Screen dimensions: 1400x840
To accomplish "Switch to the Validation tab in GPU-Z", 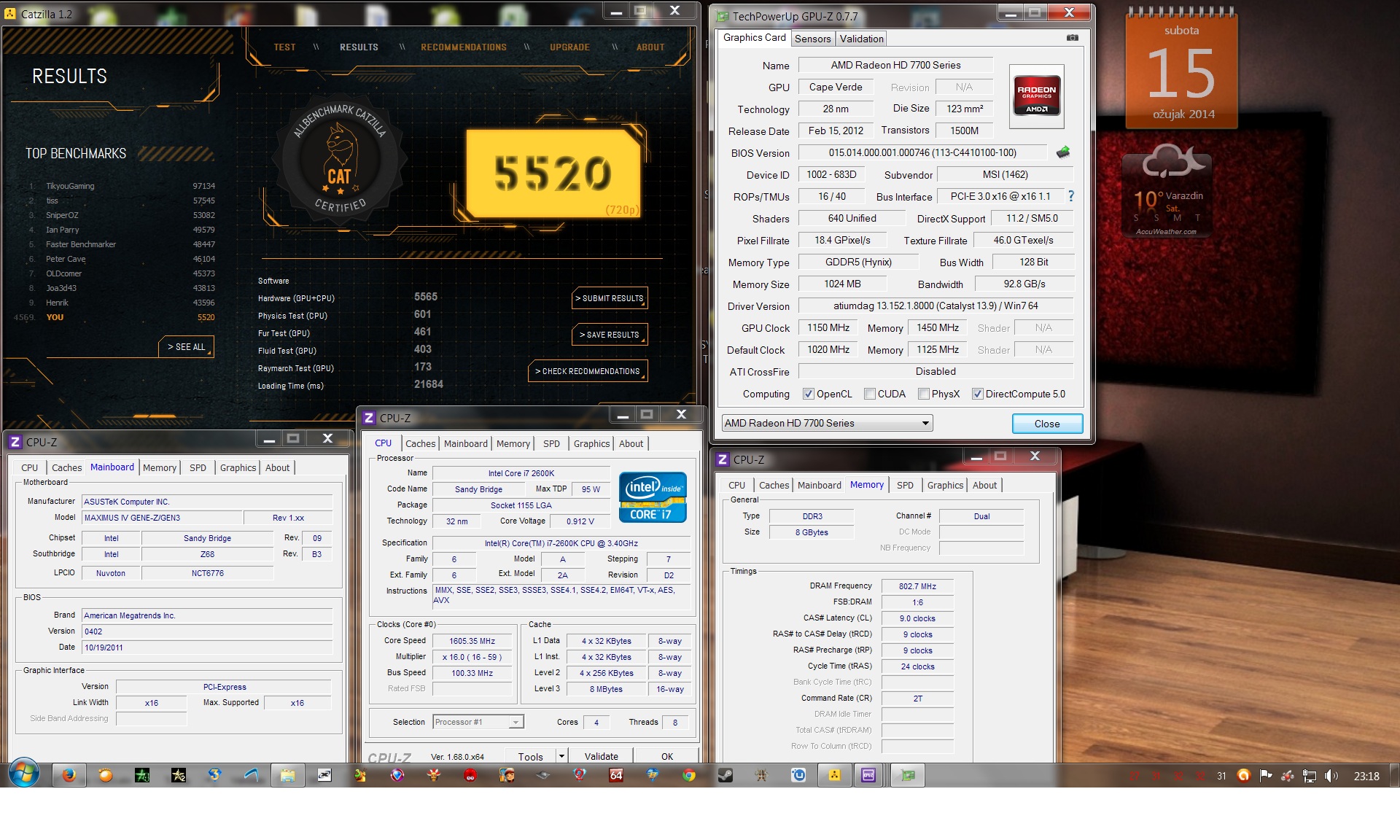I will (861, 39).
